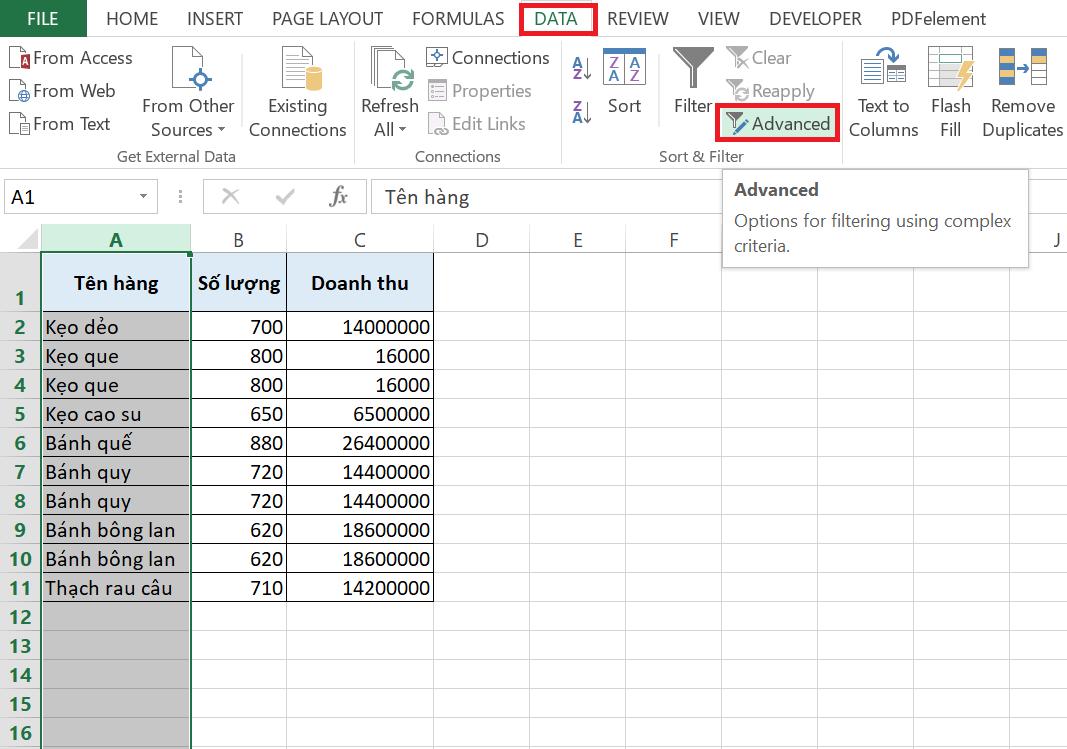
Task: Open the Name Box dropdown arrow
Action: 144,196
